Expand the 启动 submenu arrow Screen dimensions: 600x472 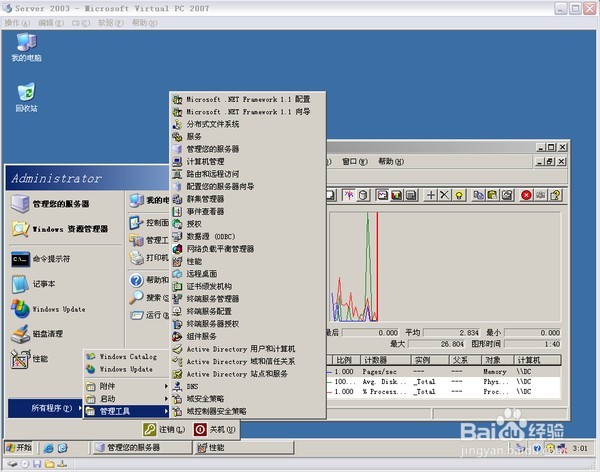(166, 399)
